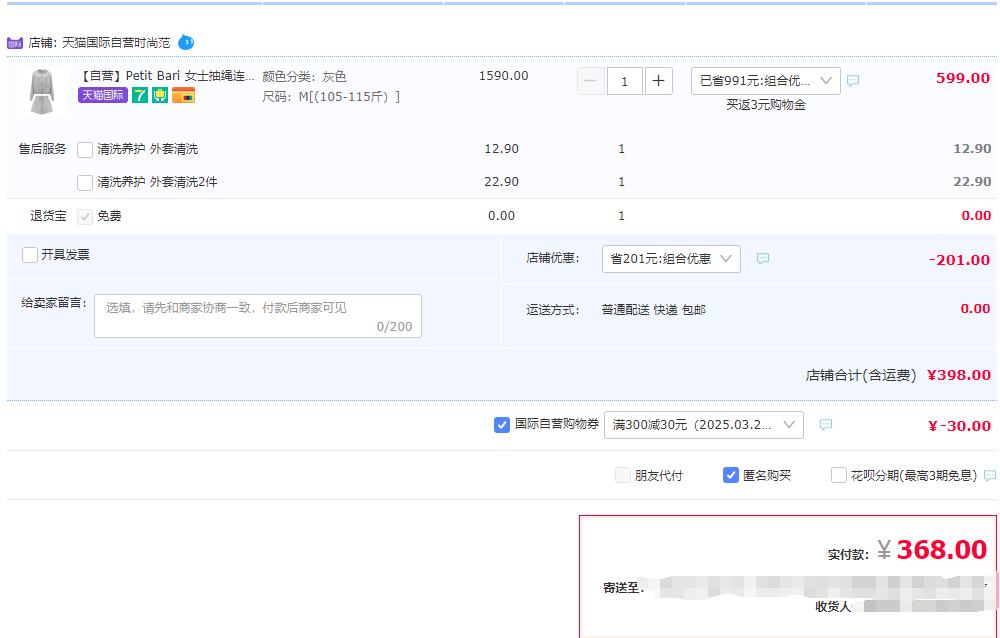Click the info icon after 花呗分期 option

pyautogui.click(x=990, y=476)
